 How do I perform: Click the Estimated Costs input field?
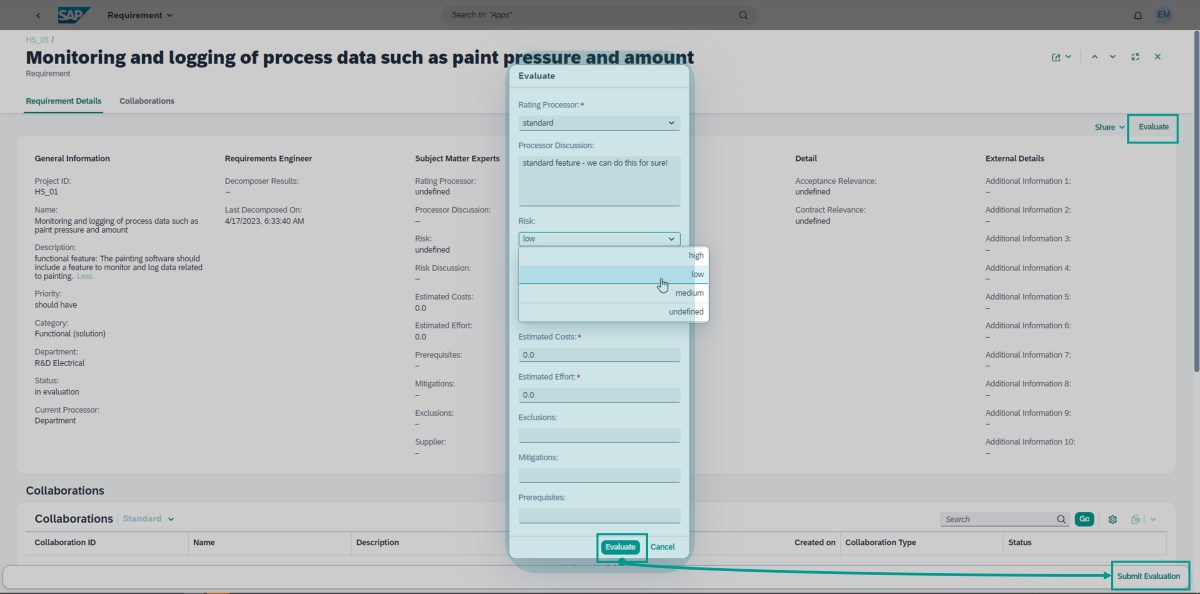(x=599, y=355)
